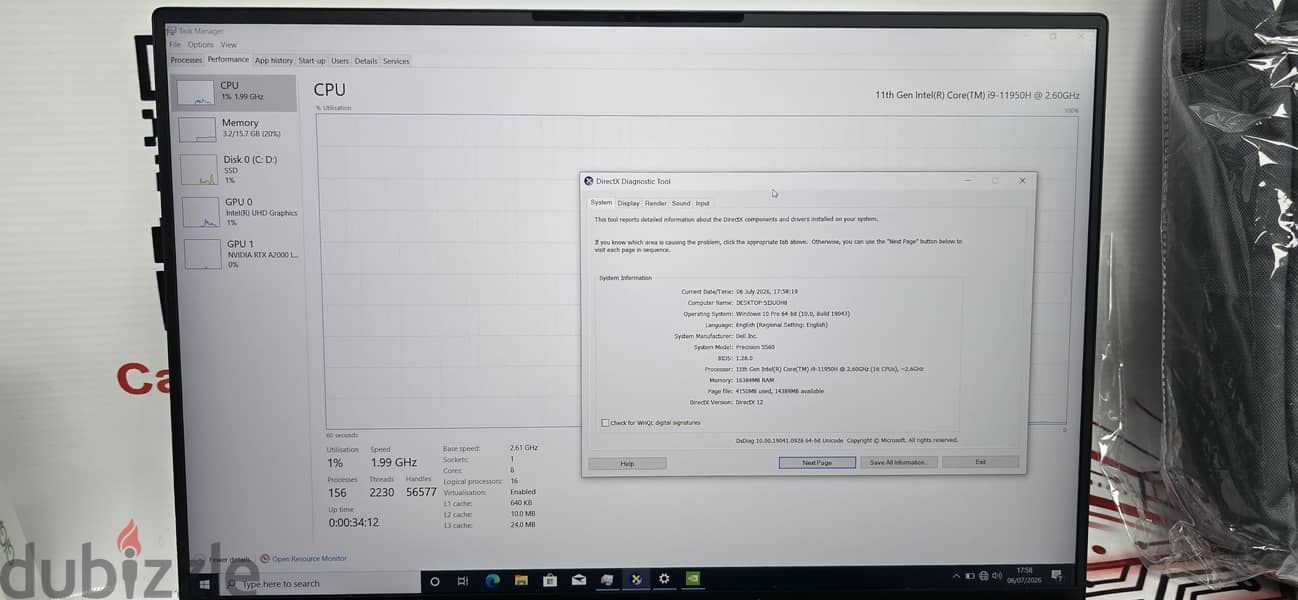Open the Windows Start menu
The image size is (1298, 600).
[204, 583]
